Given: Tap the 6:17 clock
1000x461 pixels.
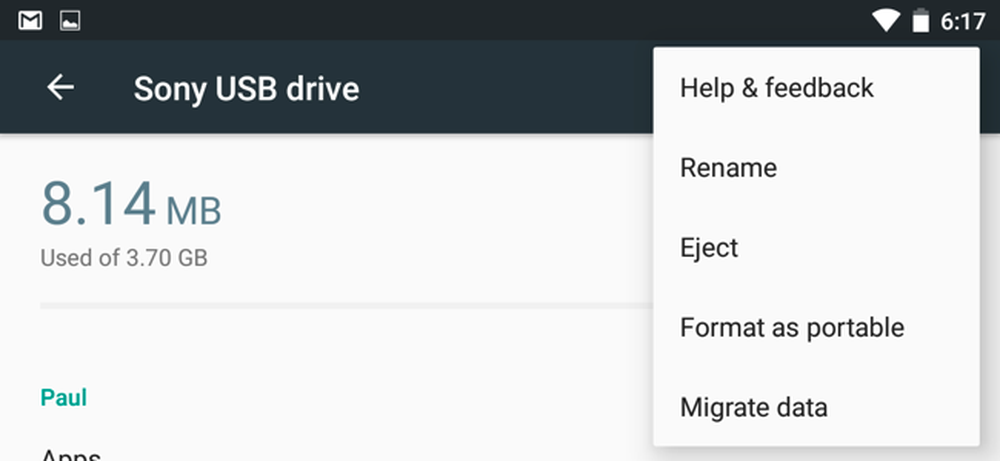Looking at the screenshot, I should (963, 22).
